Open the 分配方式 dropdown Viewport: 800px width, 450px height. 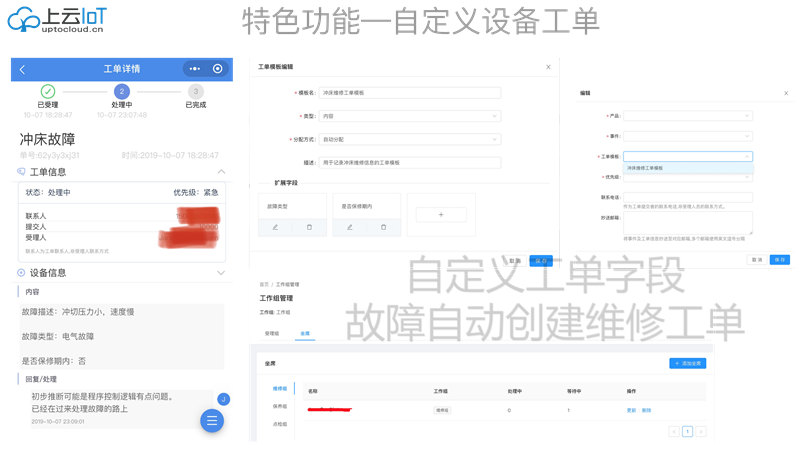coord(409,139)
